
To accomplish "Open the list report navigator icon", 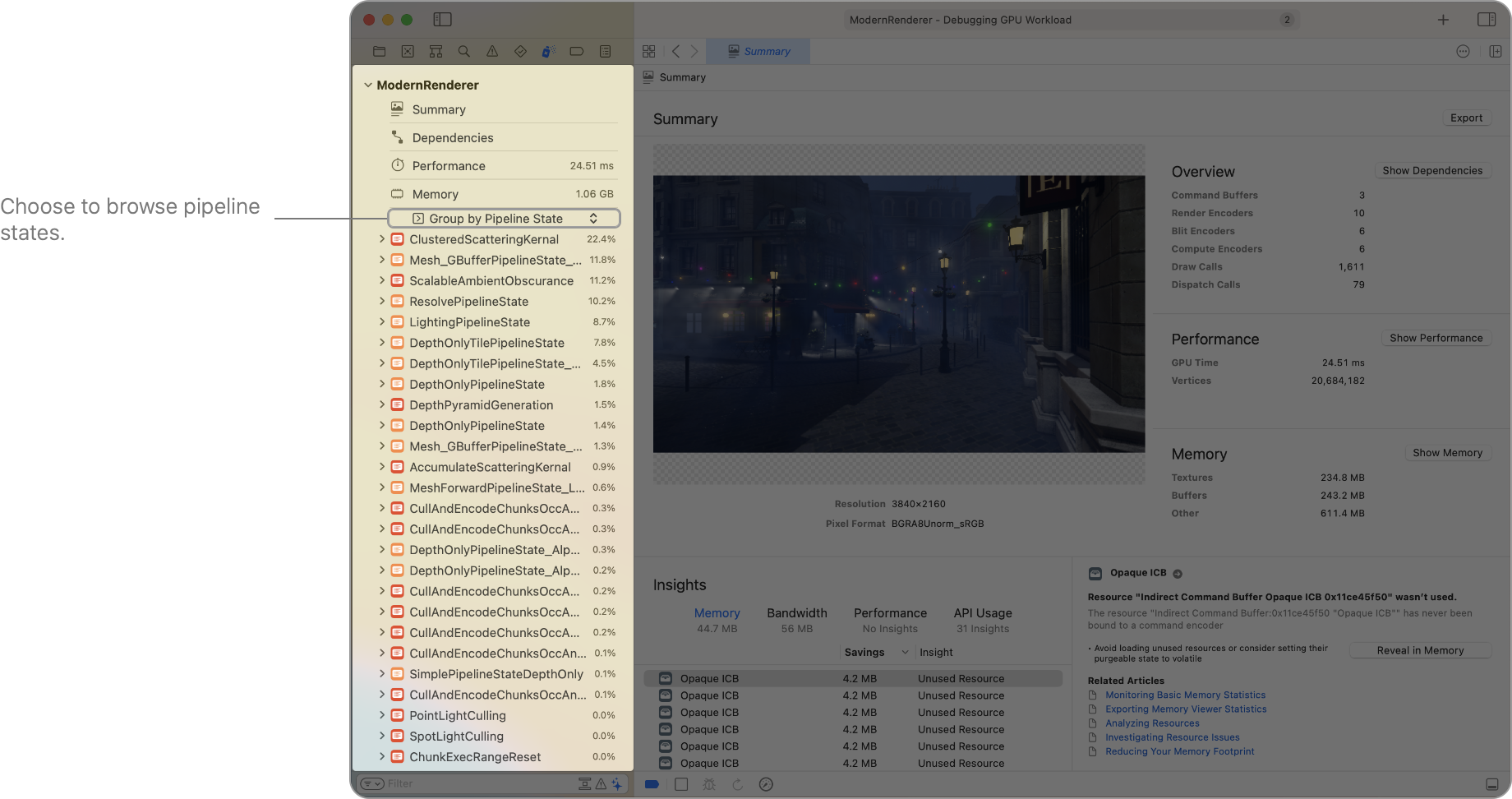I will click(x=605, y=51).
